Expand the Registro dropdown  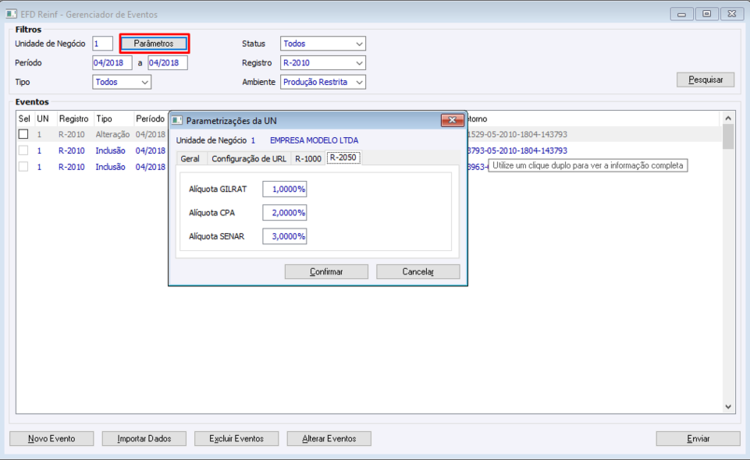[359, 63]
